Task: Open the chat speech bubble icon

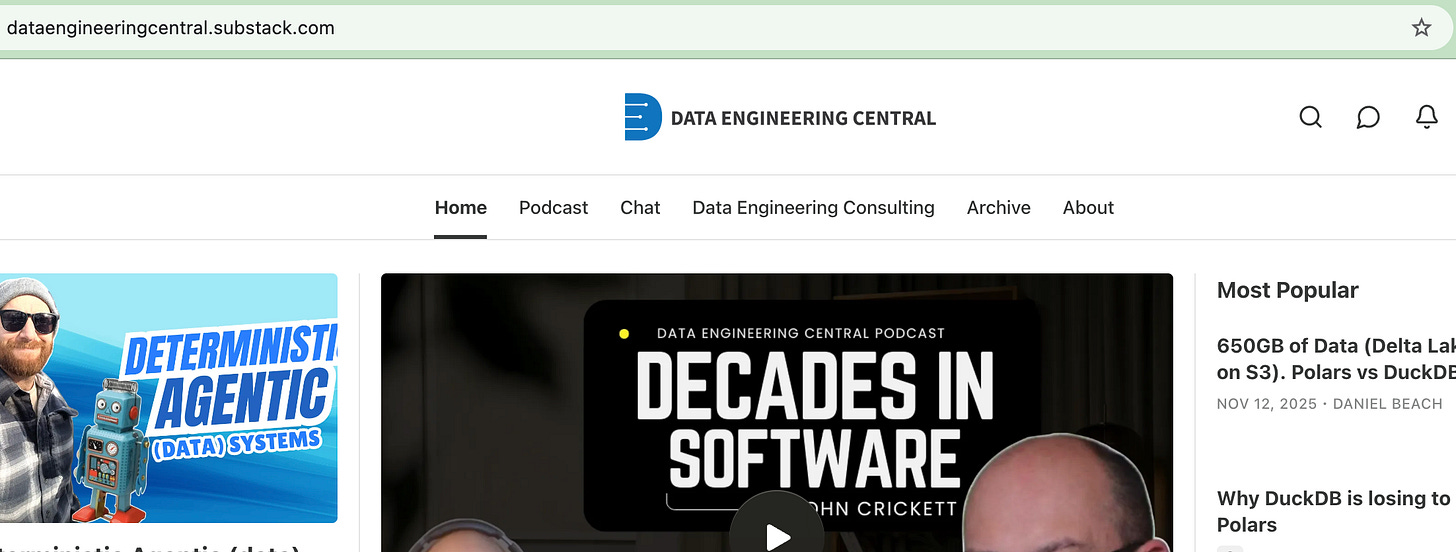Action: [x=1368, y=117]
